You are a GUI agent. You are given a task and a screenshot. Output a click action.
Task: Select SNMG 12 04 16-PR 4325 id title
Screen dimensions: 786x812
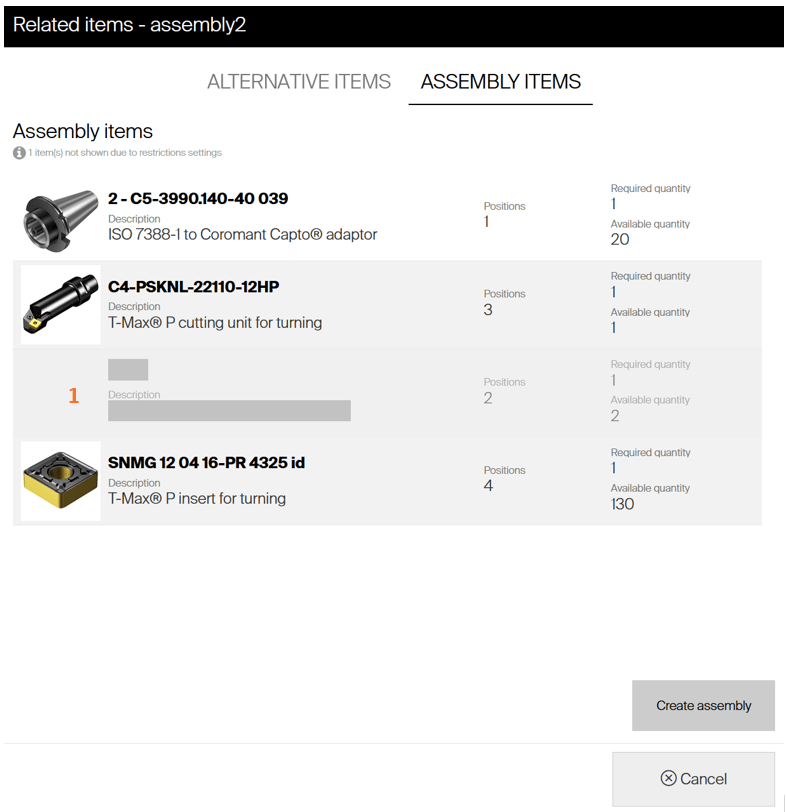click(206, 463)
